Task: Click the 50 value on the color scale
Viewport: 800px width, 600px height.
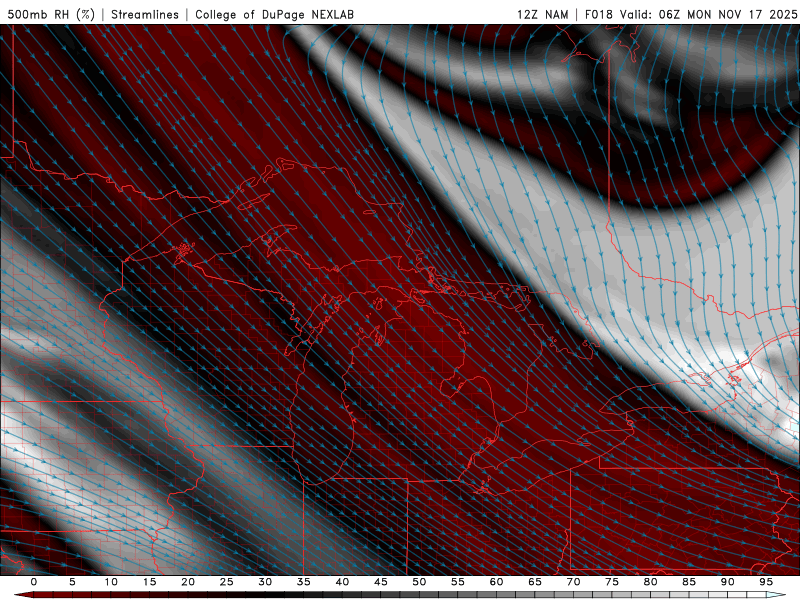Action: coord(419,582)
